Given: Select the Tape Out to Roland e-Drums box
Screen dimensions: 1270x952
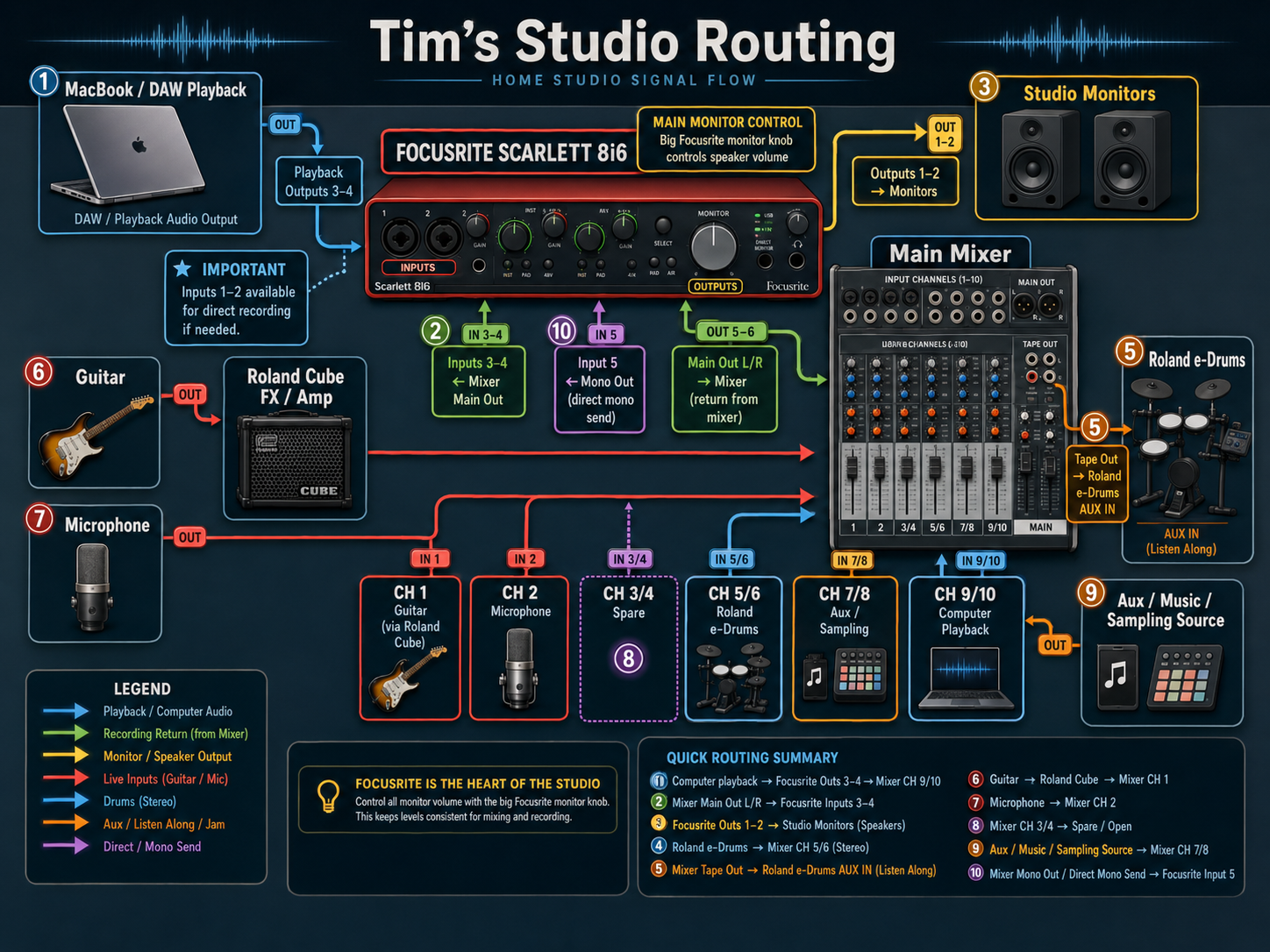Looking at the screenshot, I should coord(1096,484).
